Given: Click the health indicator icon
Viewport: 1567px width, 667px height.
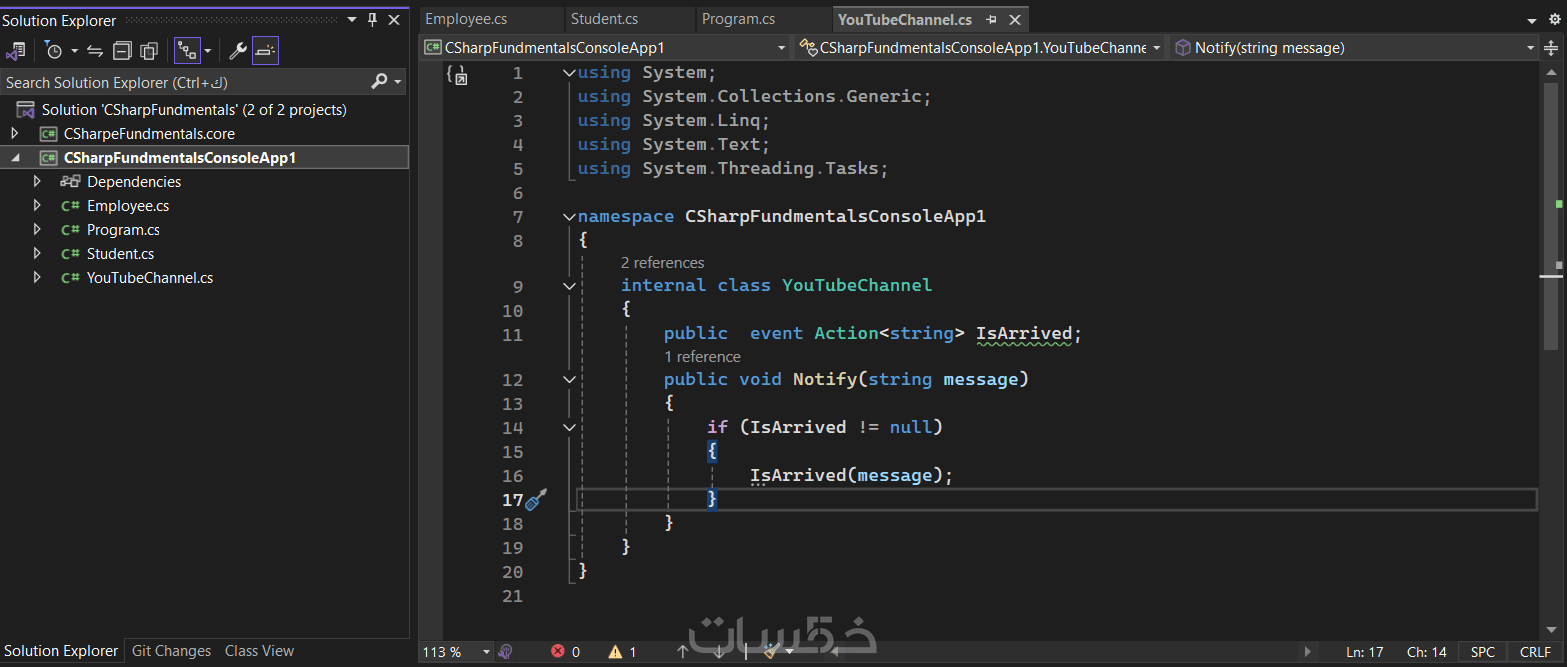Looking at the screenshot, I should [x=505, y=652].
